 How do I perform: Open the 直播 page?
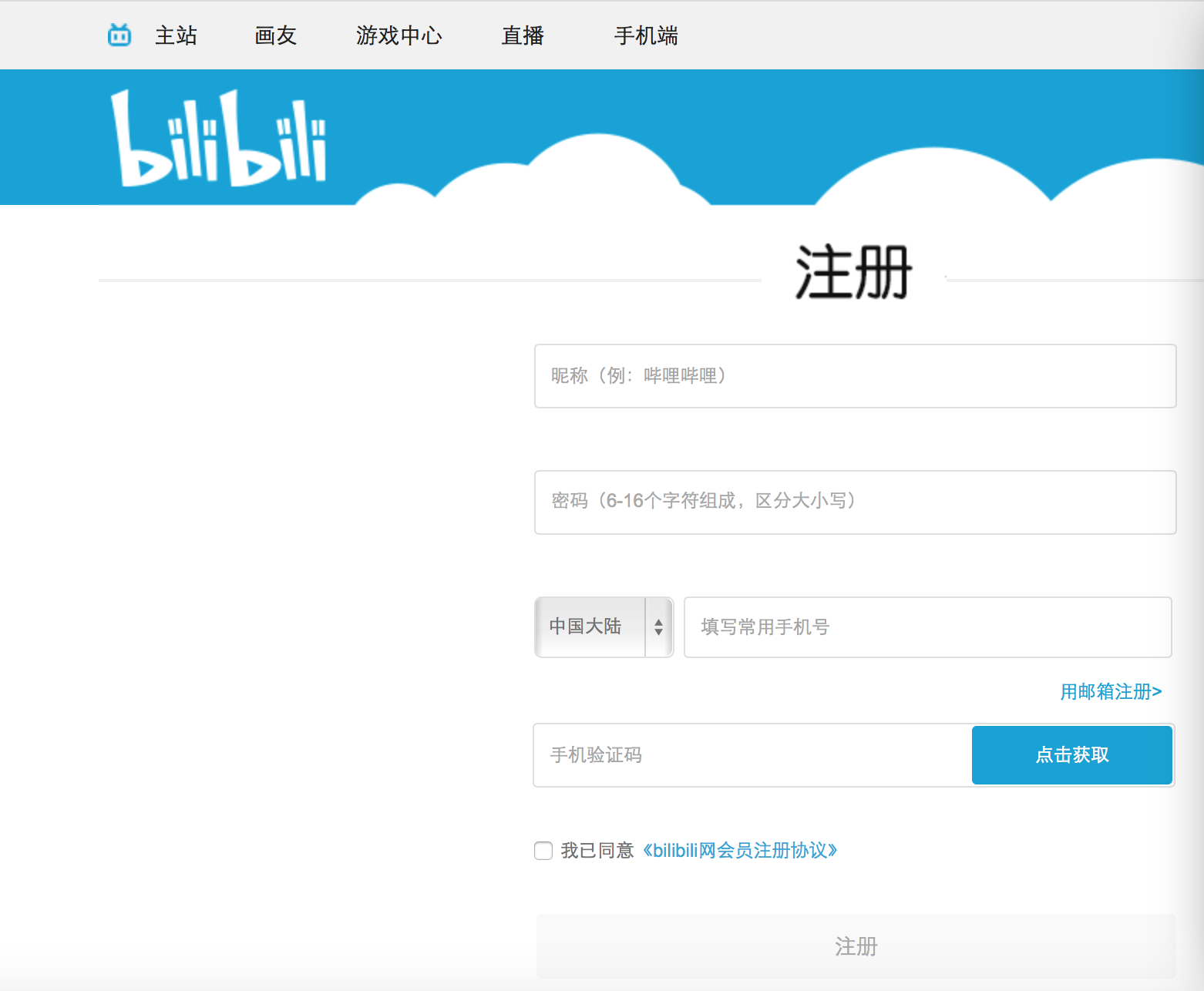[523, 35]
